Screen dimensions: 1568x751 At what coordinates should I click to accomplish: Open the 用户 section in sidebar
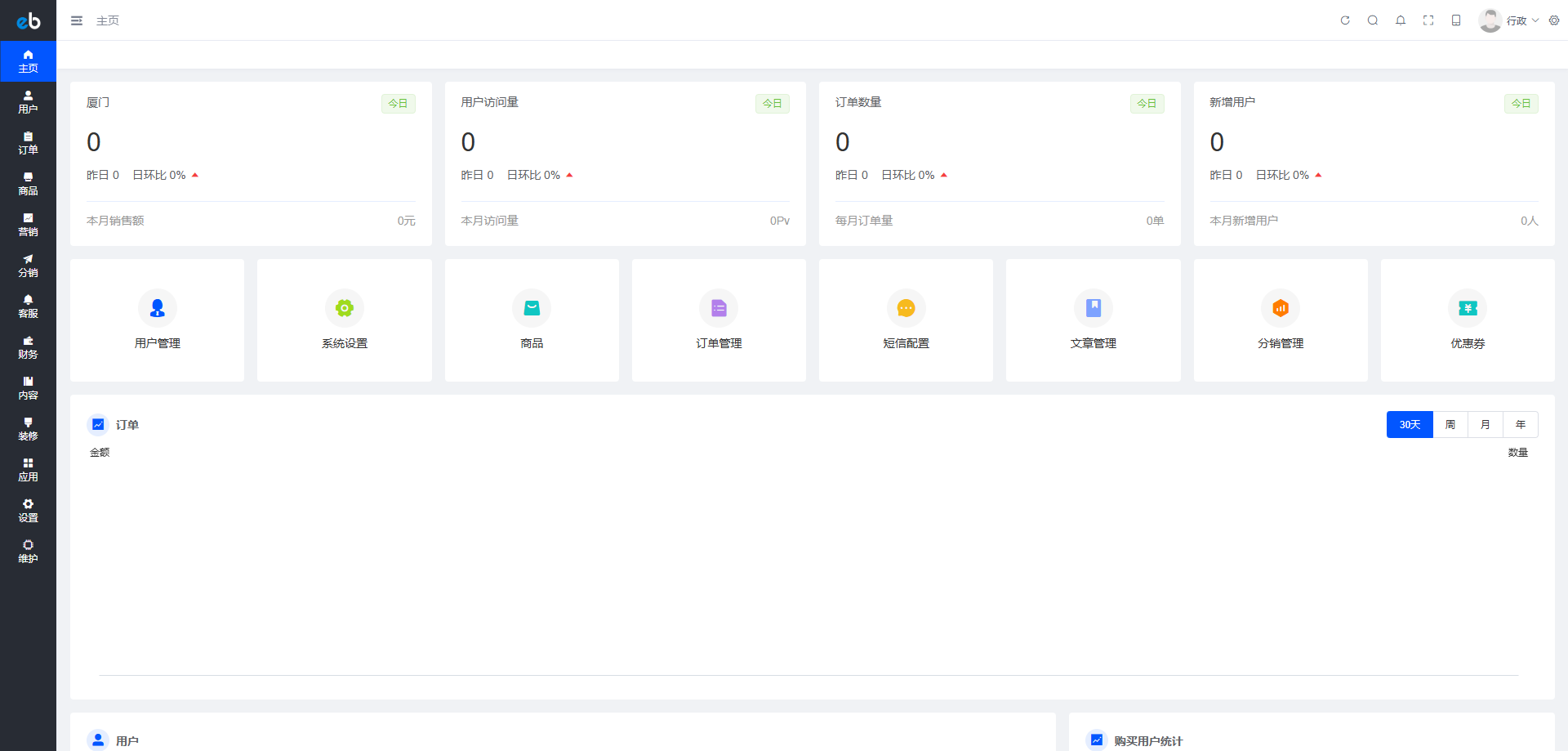pos(28,103)
